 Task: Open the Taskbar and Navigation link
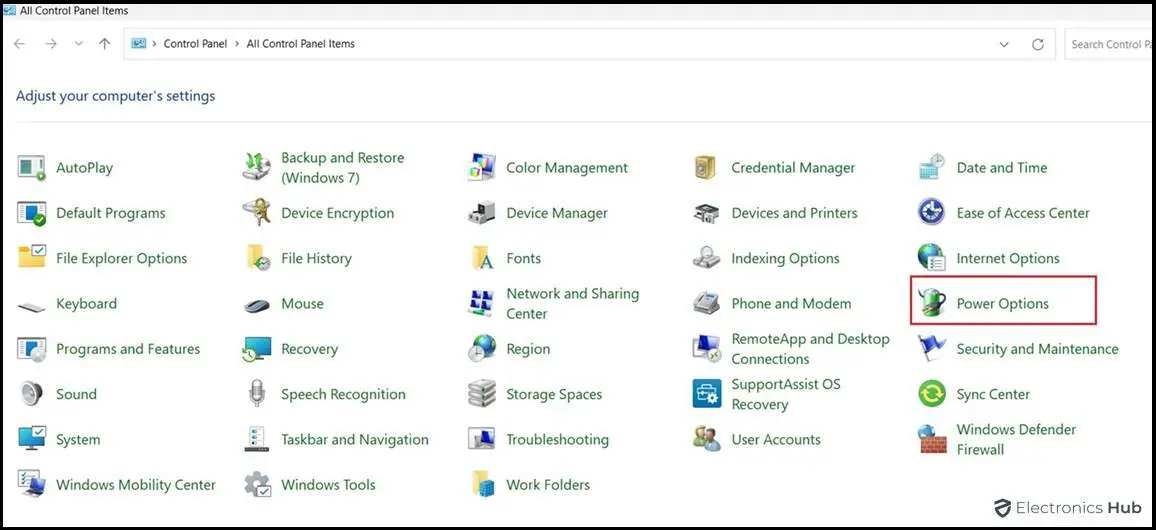[x=355, y=439]
